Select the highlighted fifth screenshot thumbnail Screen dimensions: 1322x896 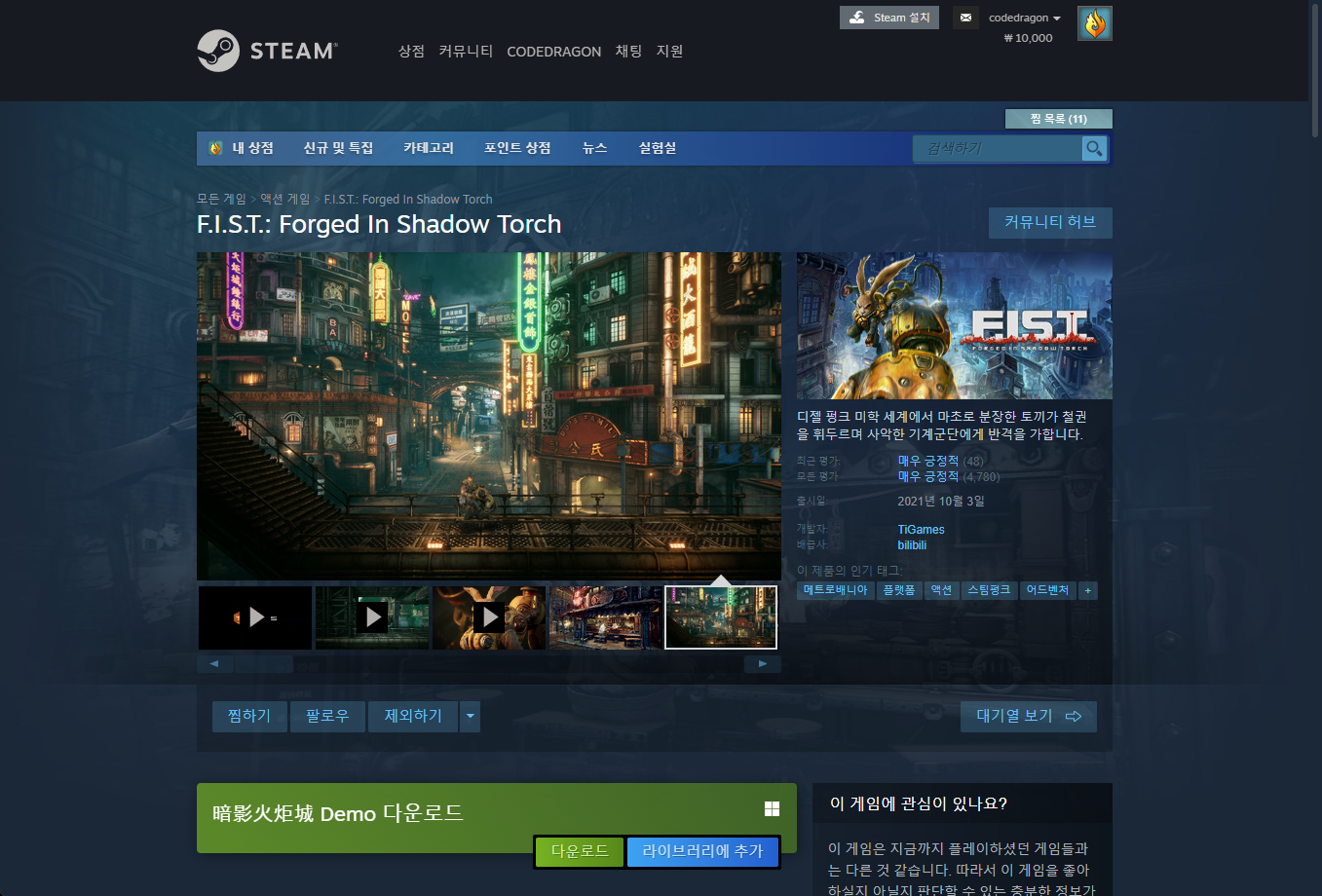point(721,617)
